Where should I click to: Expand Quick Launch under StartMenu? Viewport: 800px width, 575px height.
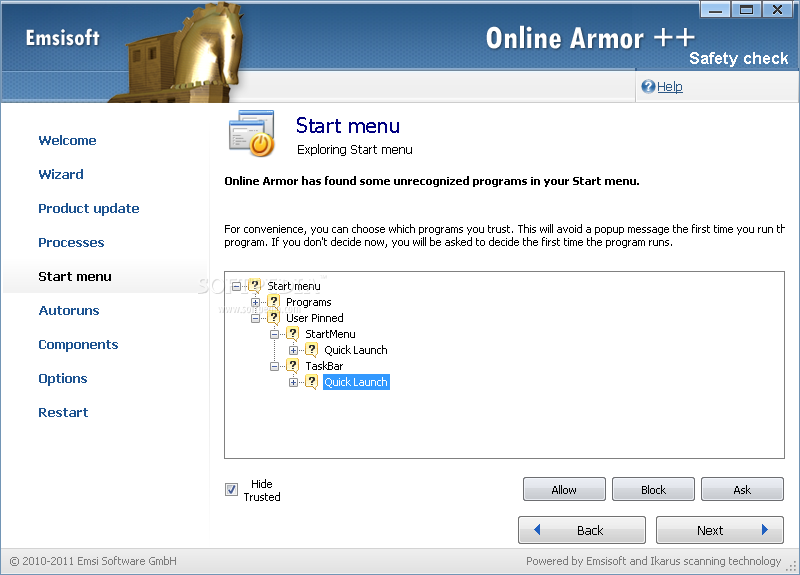[x=293, y=350]
